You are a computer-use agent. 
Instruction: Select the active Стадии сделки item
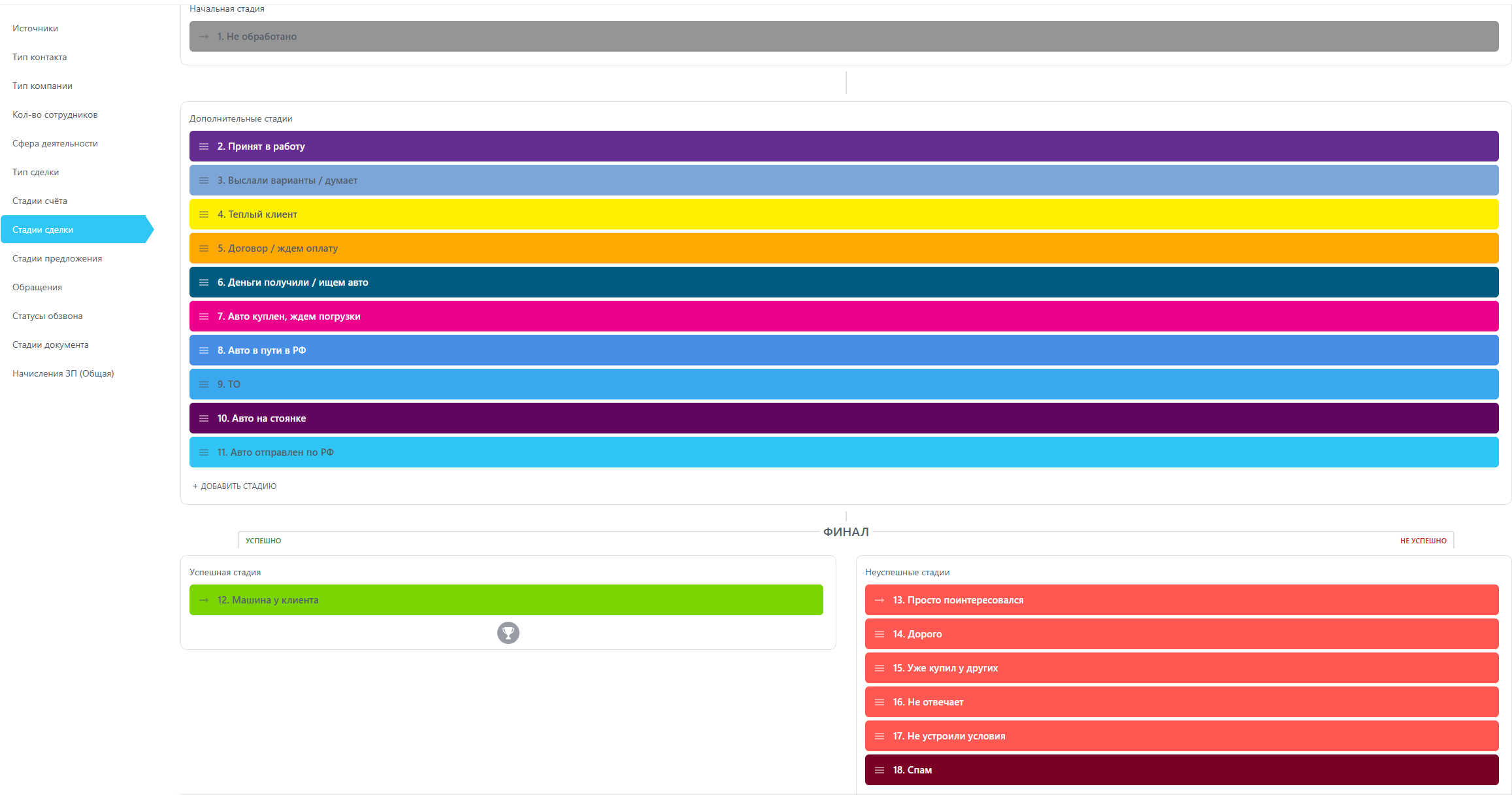click(x=77, y=229)
